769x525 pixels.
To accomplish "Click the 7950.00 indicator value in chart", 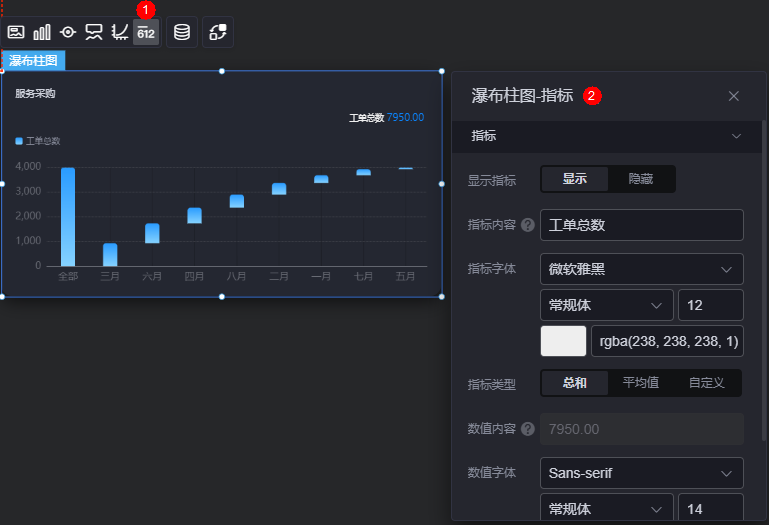I will tap(405, 118).
